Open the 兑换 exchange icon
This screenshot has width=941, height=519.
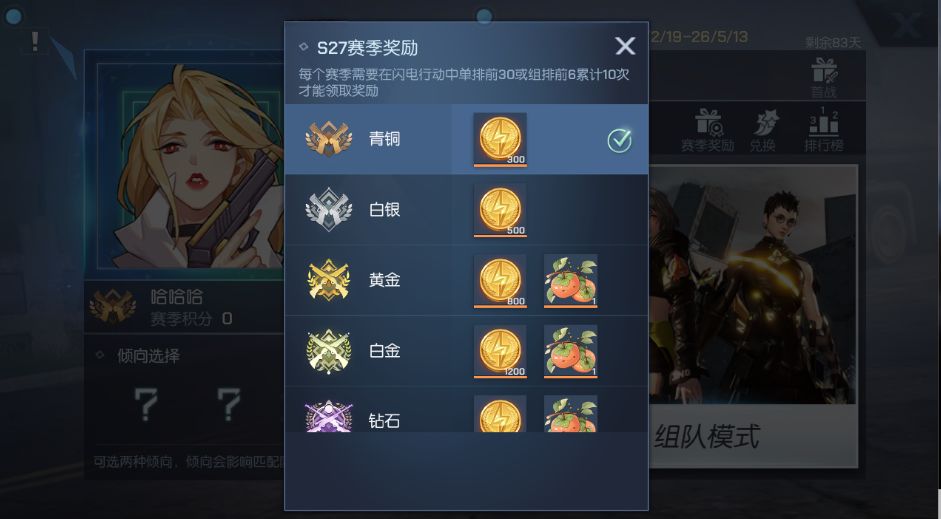point(763,130)
